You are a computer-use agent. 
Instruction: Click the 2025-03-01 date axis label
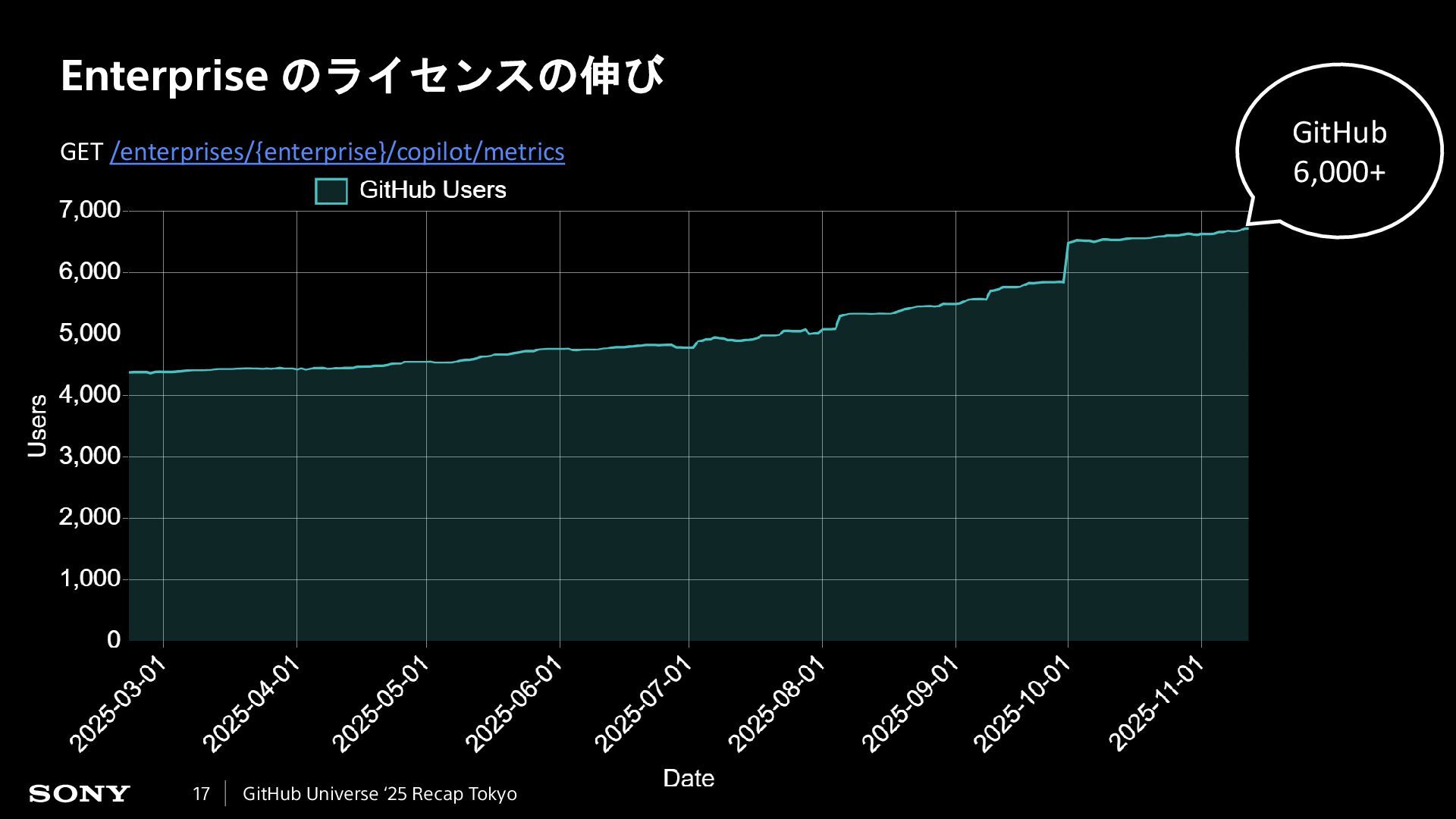click(118, 705)
